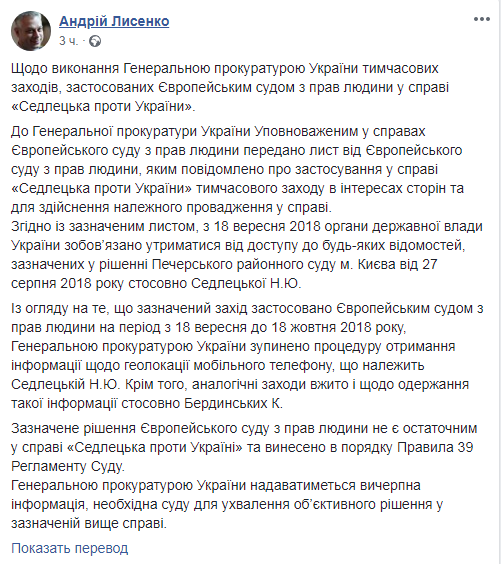Screen dimensions: 501x564
Task: Click the sentence starting 'Зазначене рішення Європейського суду'
Action: 244,447
